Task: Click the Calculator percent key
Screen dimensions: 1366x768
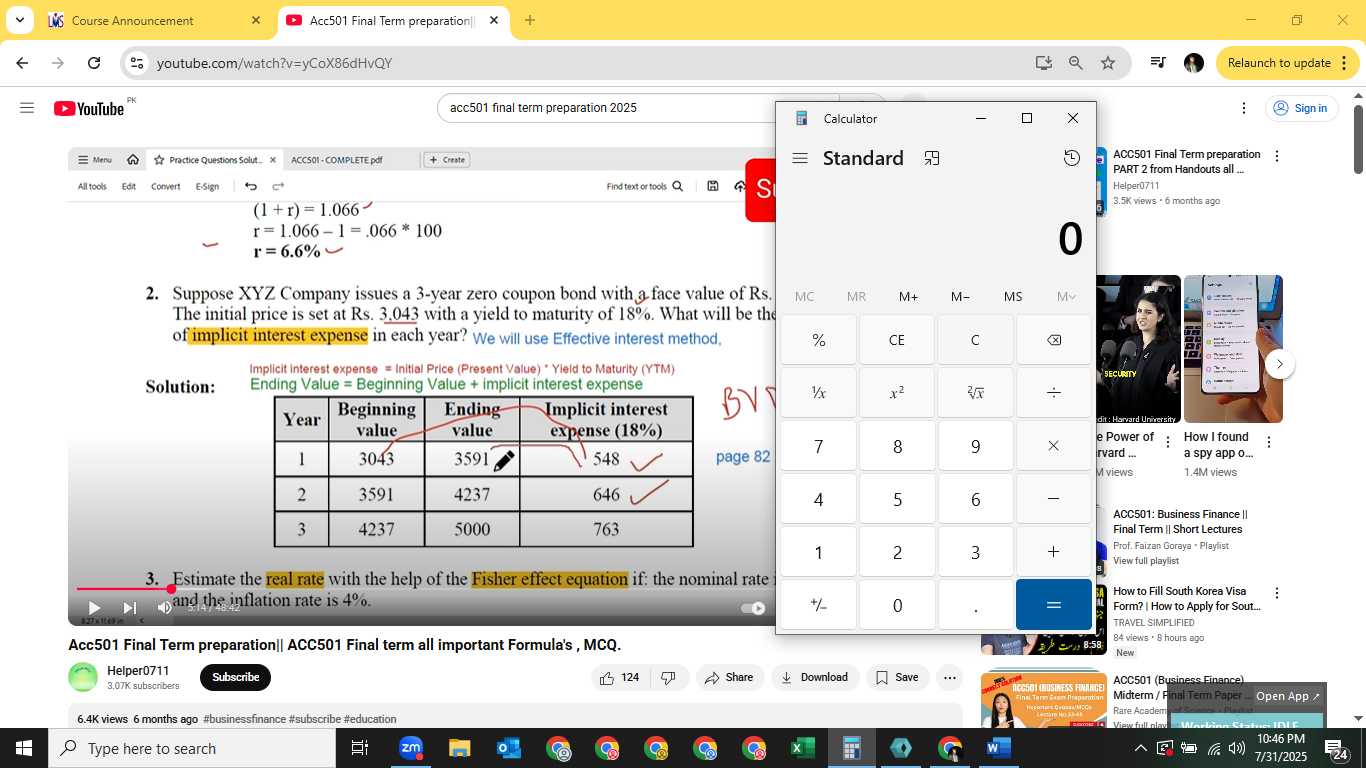Action: tap(819, 340)
